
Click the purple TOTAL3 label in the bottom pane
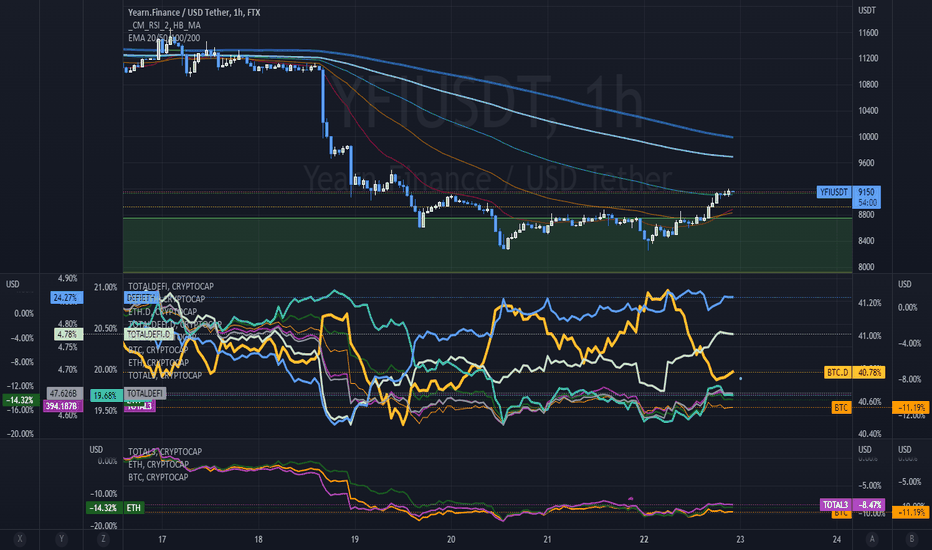(835, 505)
